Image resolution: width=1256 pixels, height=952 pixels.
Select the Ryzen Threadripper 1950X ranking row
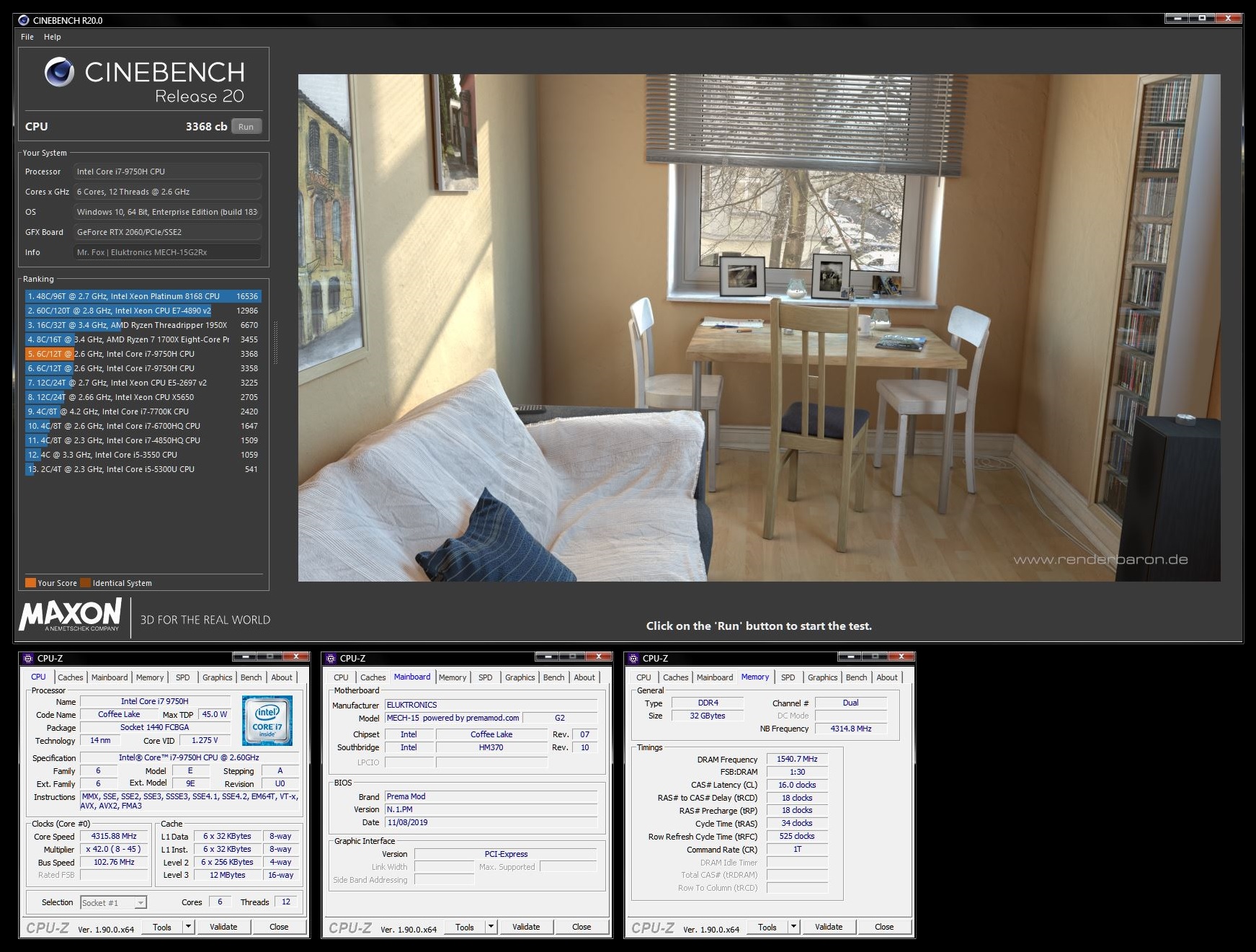pyautogui.click(x=143, y=325)
